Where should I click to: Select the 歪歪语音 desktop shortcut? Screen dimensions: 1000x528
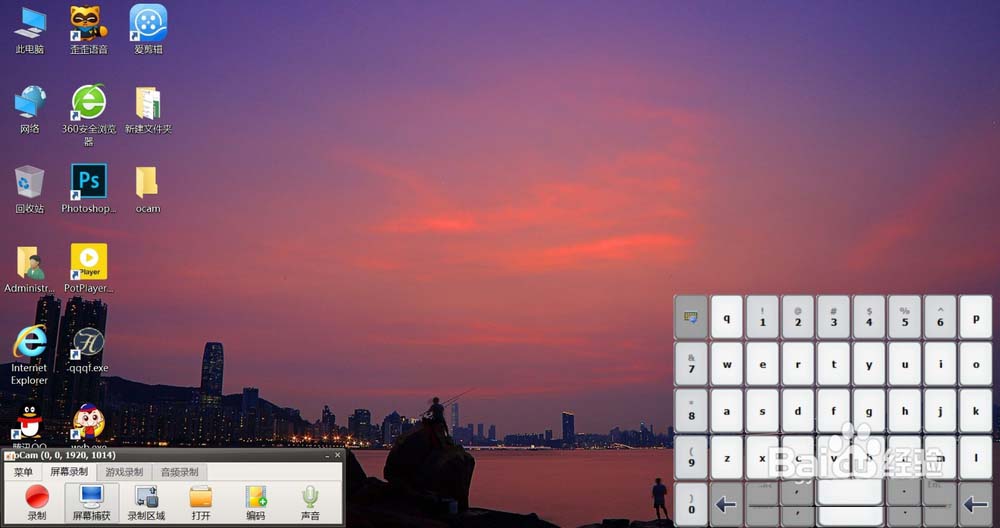point(89,31)
